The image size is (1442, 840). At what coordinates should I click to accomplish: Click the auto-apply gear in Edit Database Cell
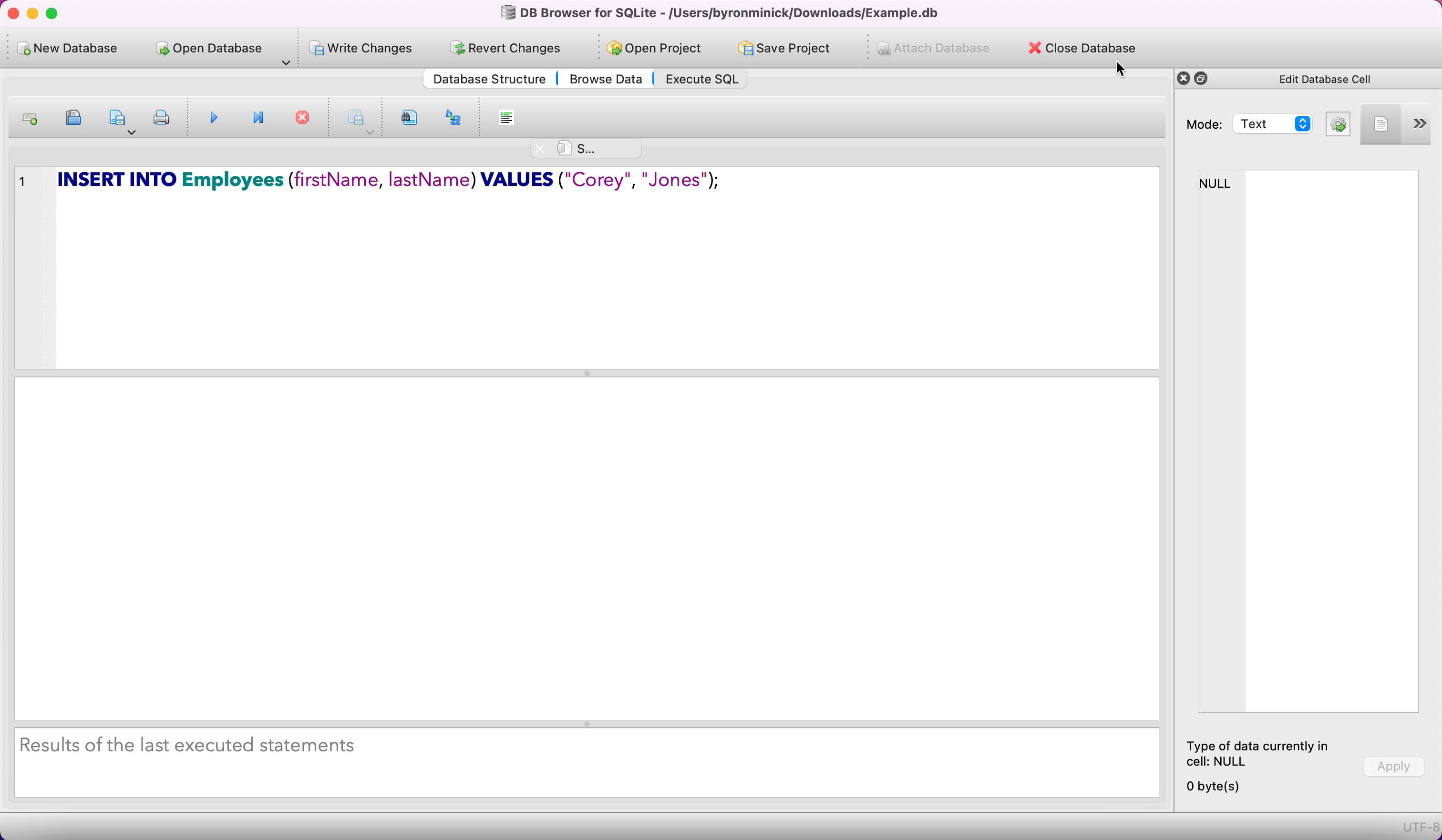coord(1338,123)
